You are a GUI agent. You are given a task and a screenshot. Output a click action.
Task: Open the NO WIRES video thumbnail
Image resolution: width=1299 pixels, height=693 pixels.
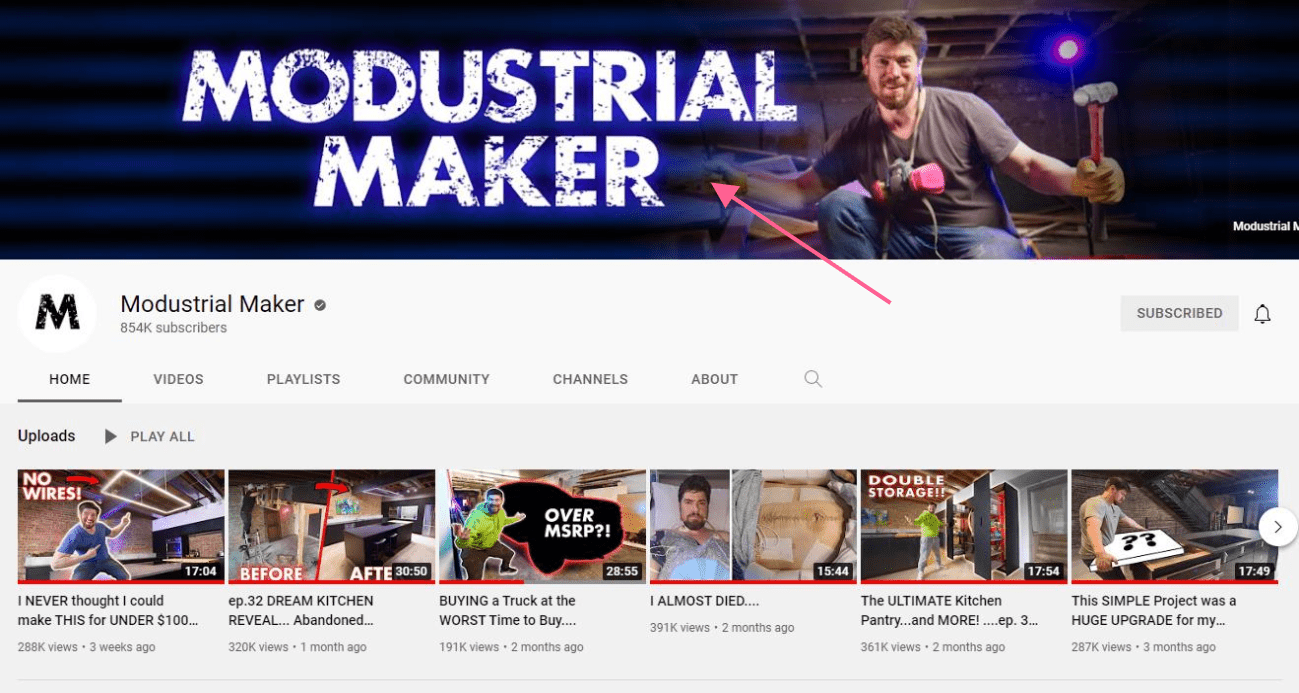[x=121, y=526]
